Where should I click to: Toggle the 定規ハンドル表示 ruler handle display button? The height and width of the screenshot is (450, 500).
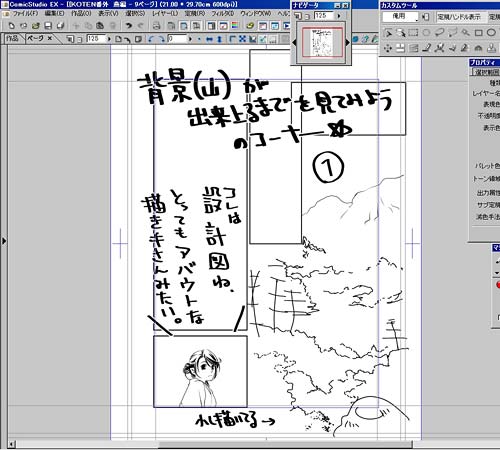tap(459, 17)
